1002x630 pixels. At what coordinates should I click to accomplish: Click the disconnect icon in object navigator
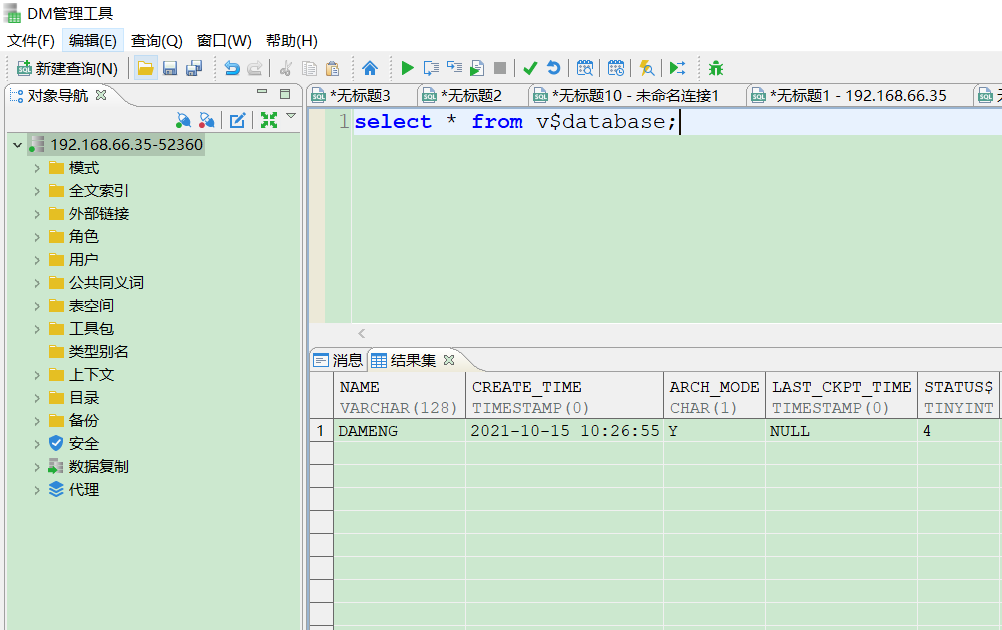click(x=206, y=119)
